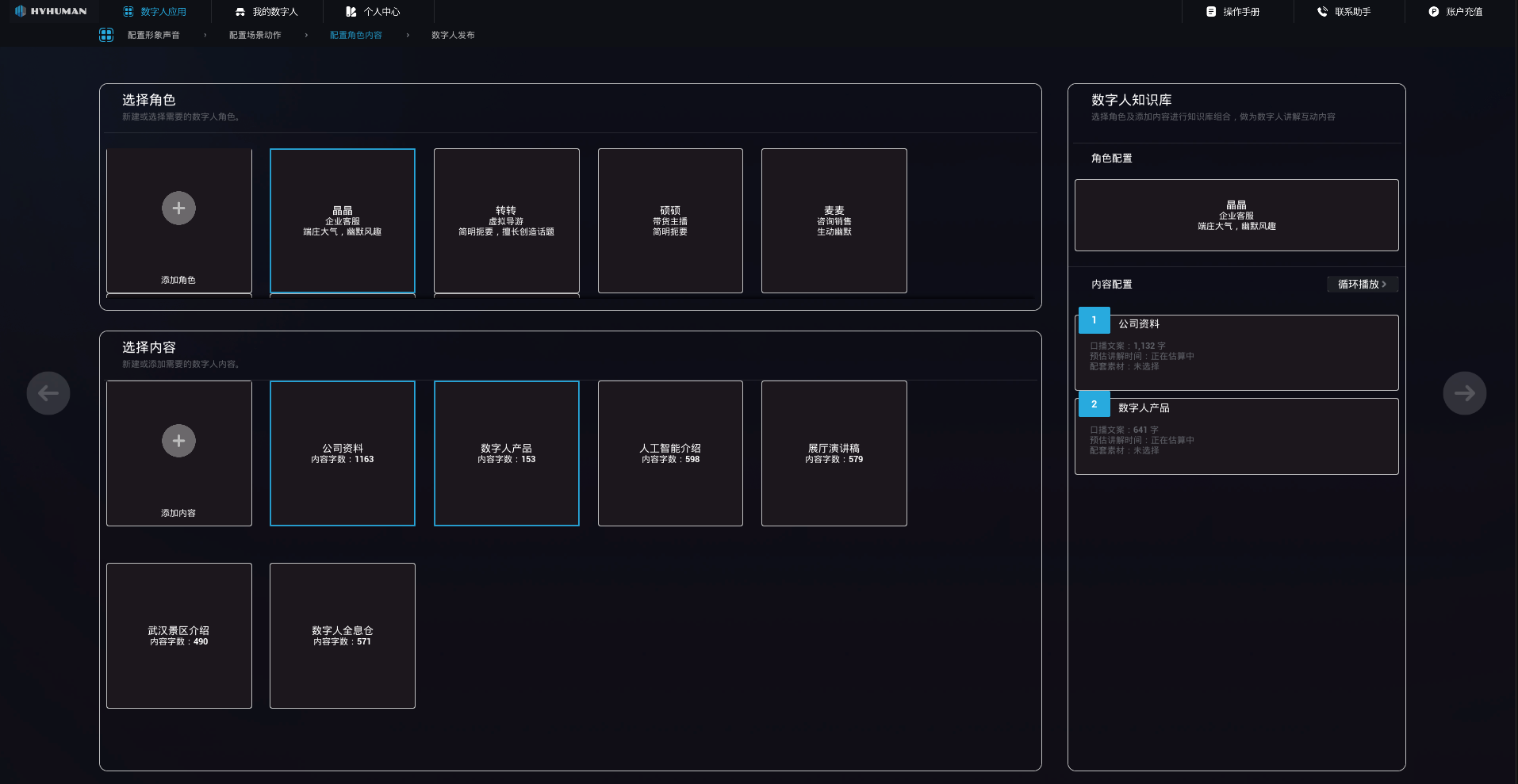Click the configured 晶晶 role in knowledge base
Screen dimensions: 1518x784
(1236, 215)
